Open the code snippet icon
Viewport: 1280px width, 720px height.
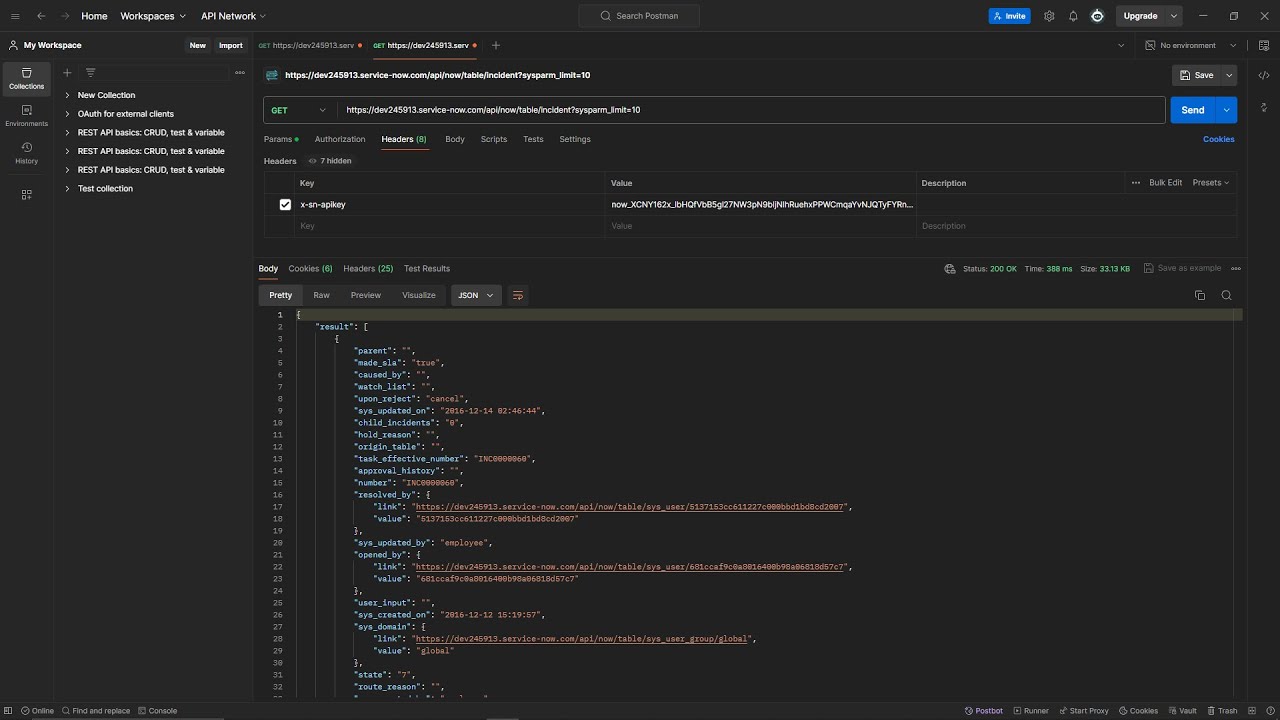click(x=1264, y=75)
